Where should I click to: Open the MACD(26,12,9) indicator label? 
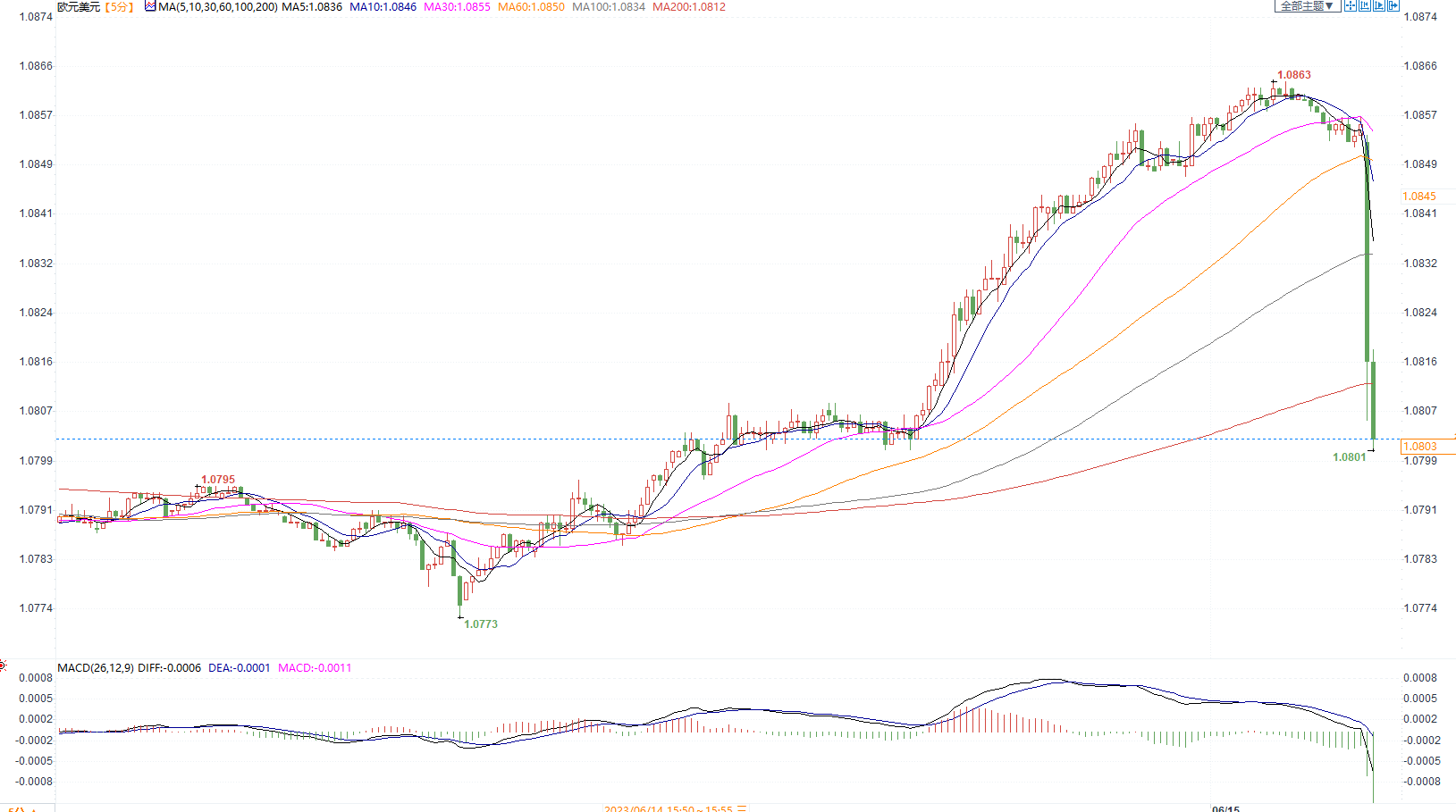coord(96,668)
